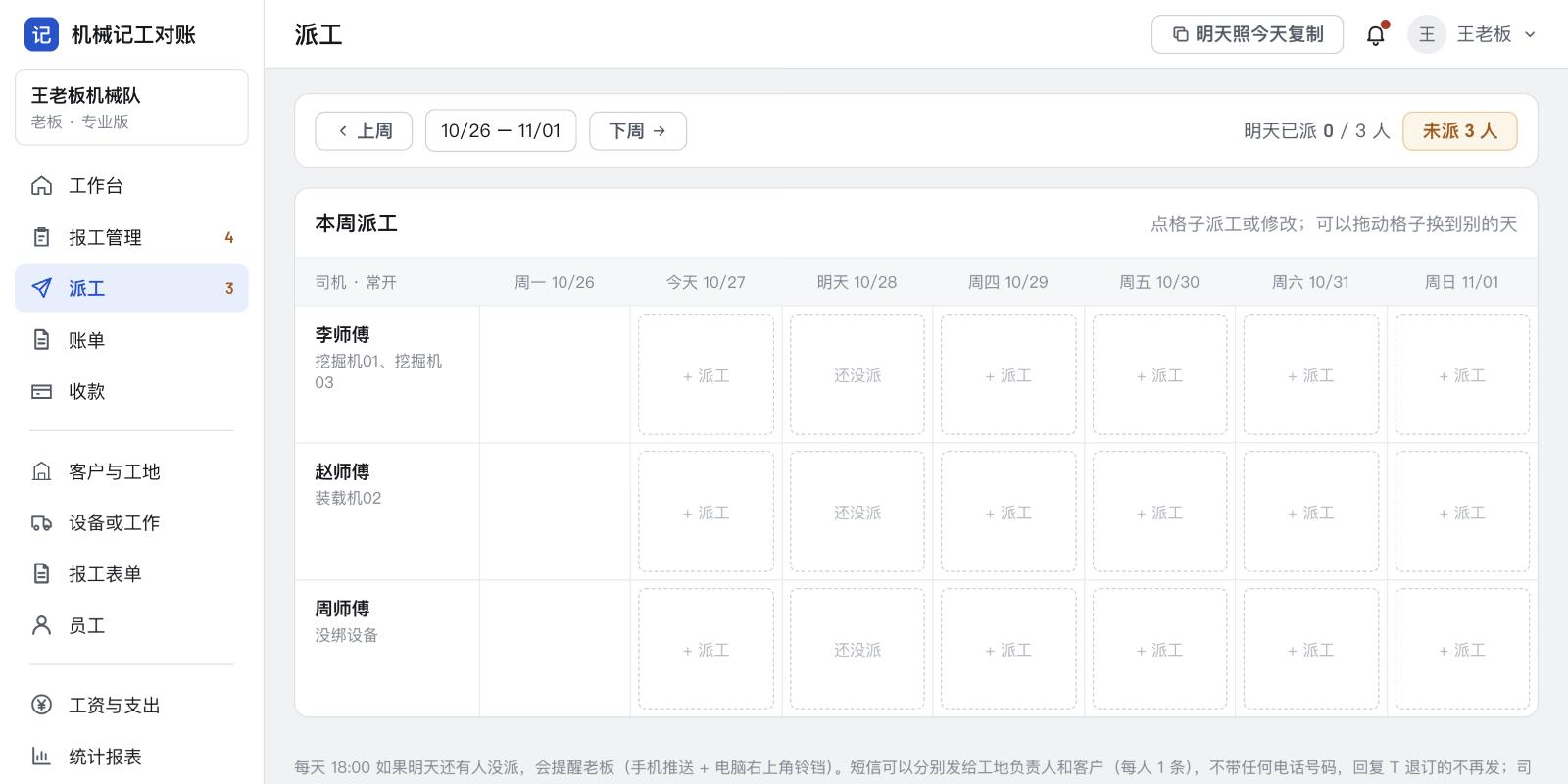Click 还没派 cell for 李师傅 tomorrow
This screenshot has height=784, width=1568.
[x=857, y=375]
